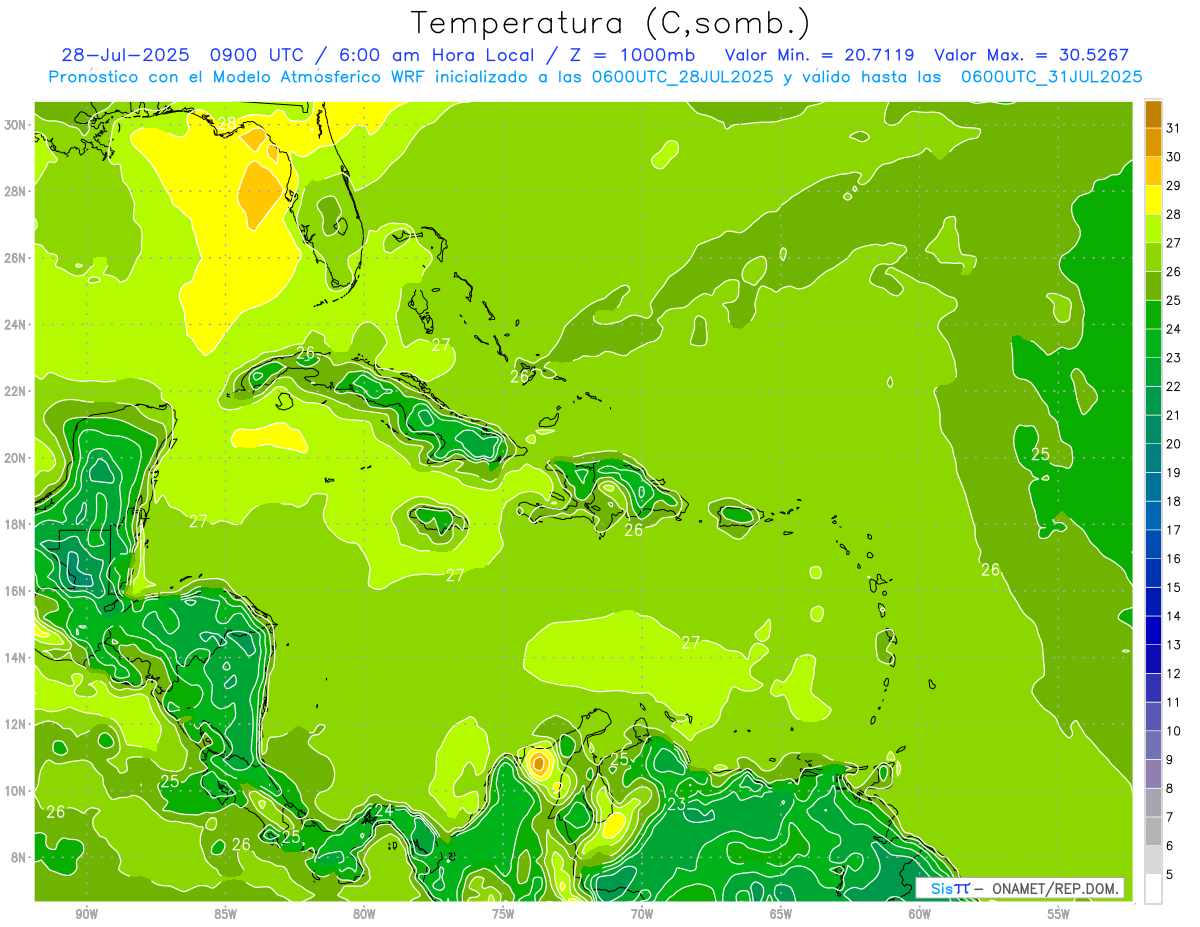The width and height of the screenshot is (1200, 927).
Task: Click the title 'Temperatura (C,somb.)'
Action: point(611,23)
